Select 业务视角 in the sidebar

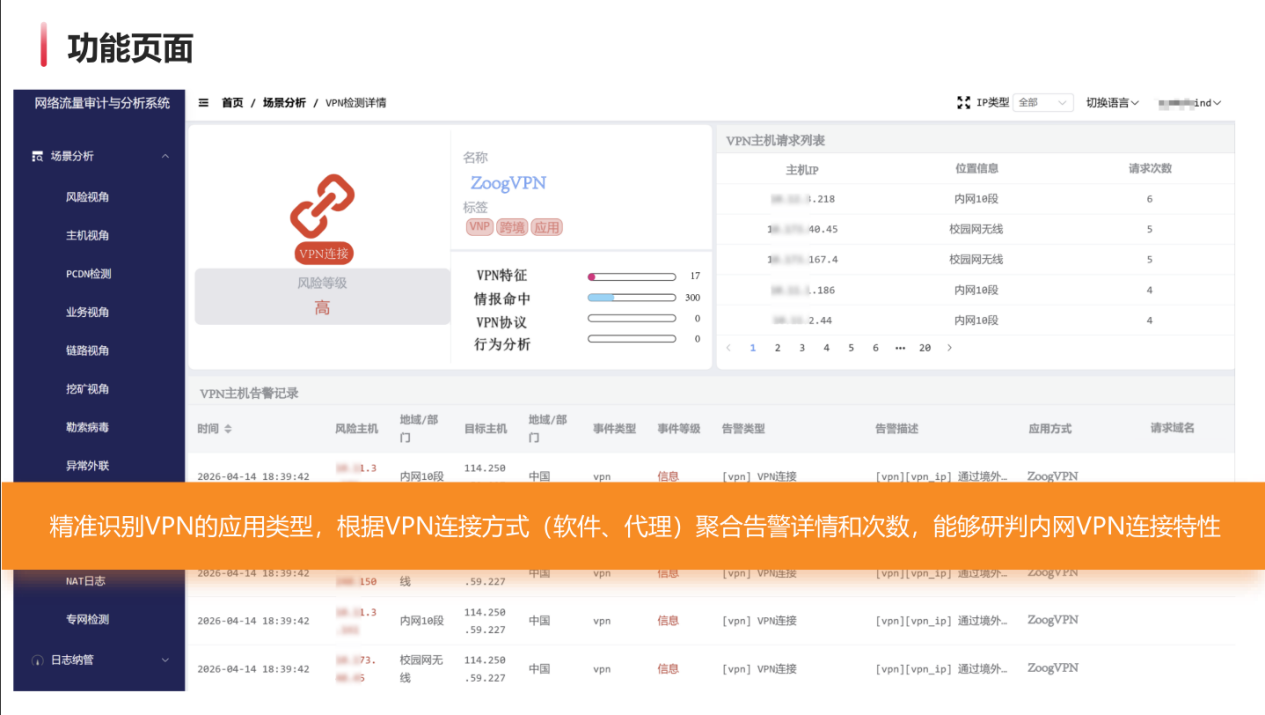[88, 312]
